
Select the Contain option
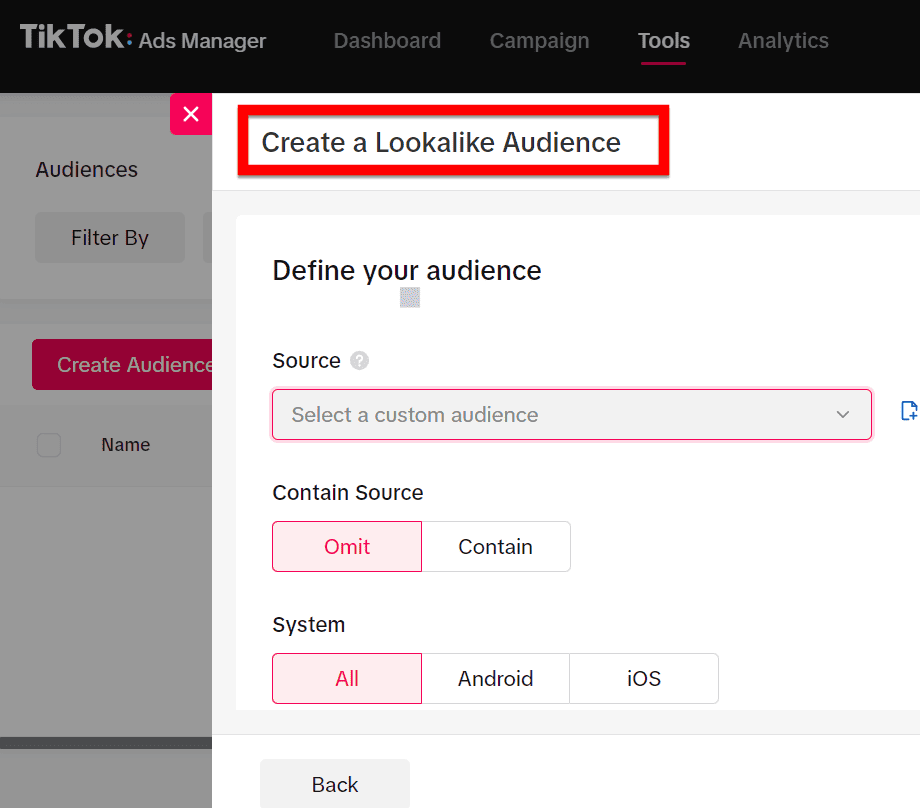496,546
